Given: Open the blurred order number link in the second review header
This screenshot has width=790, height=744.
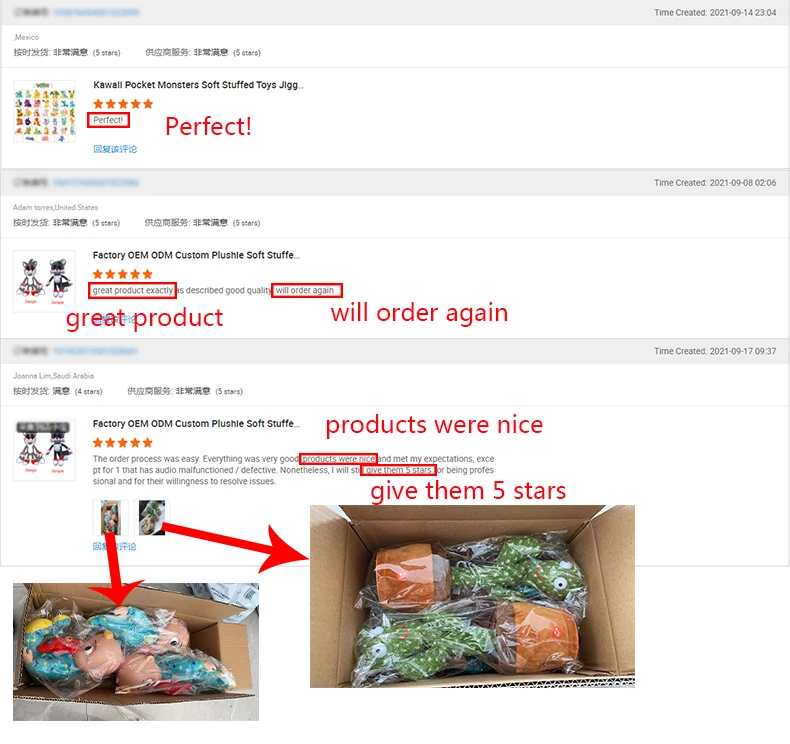Looking at the screenshot, I should tap(96, 183).
